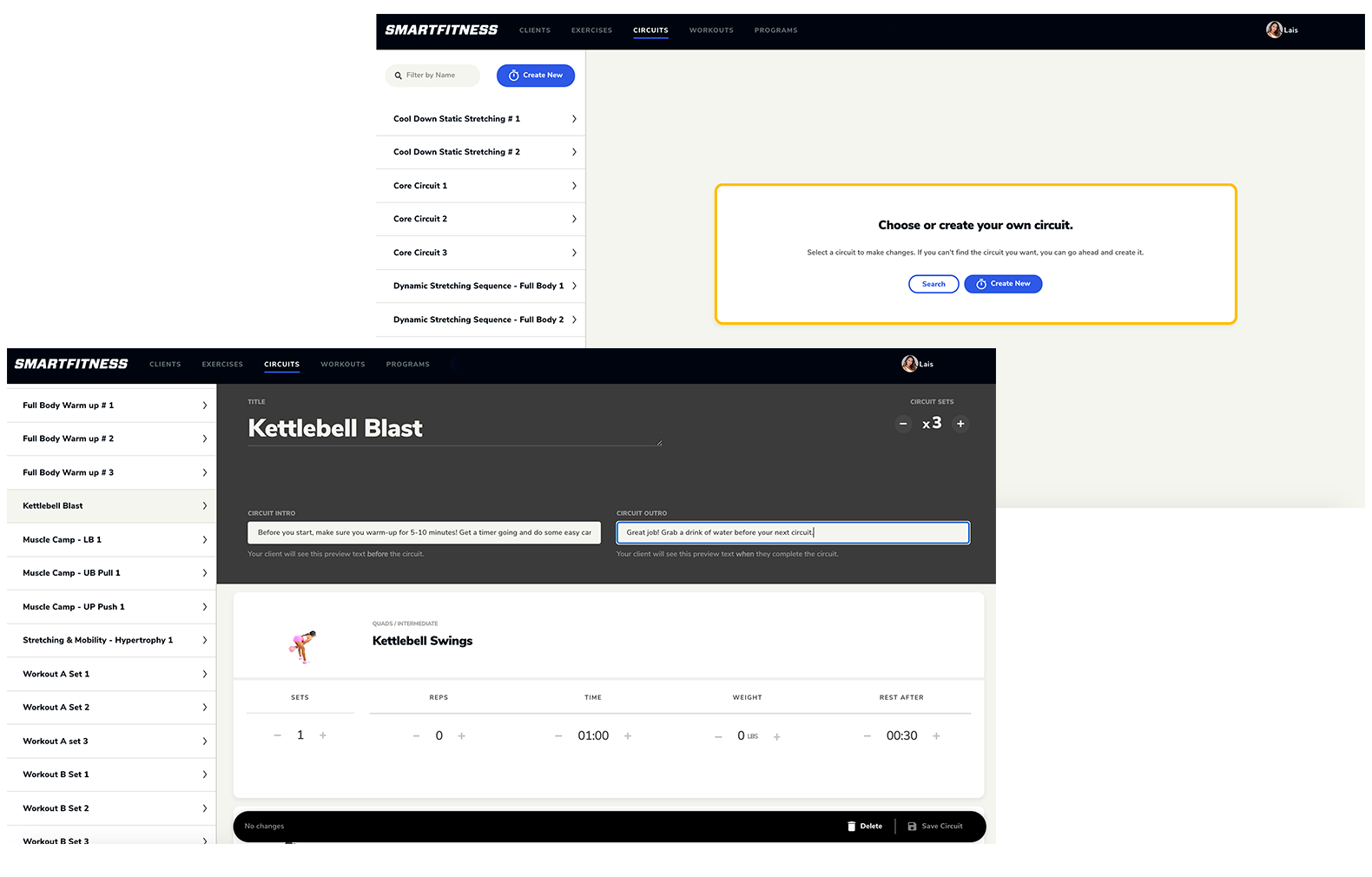Decrease Rest After 00:30 with minus

(x=867, y=736)
